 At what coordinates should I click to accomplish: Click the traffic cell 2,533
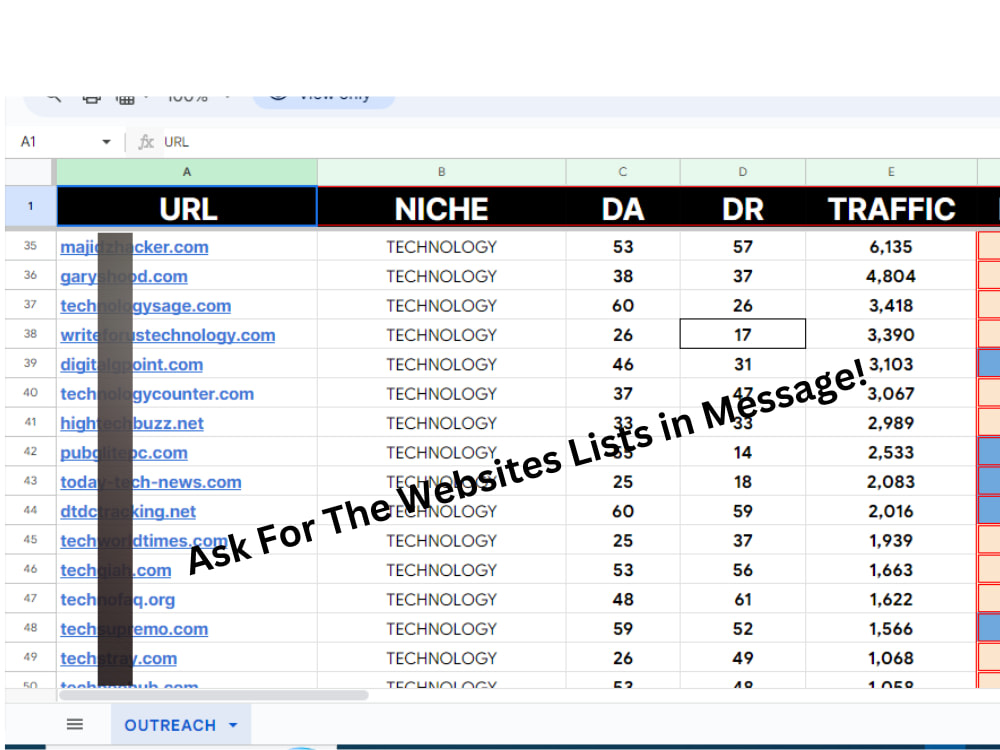892,452
